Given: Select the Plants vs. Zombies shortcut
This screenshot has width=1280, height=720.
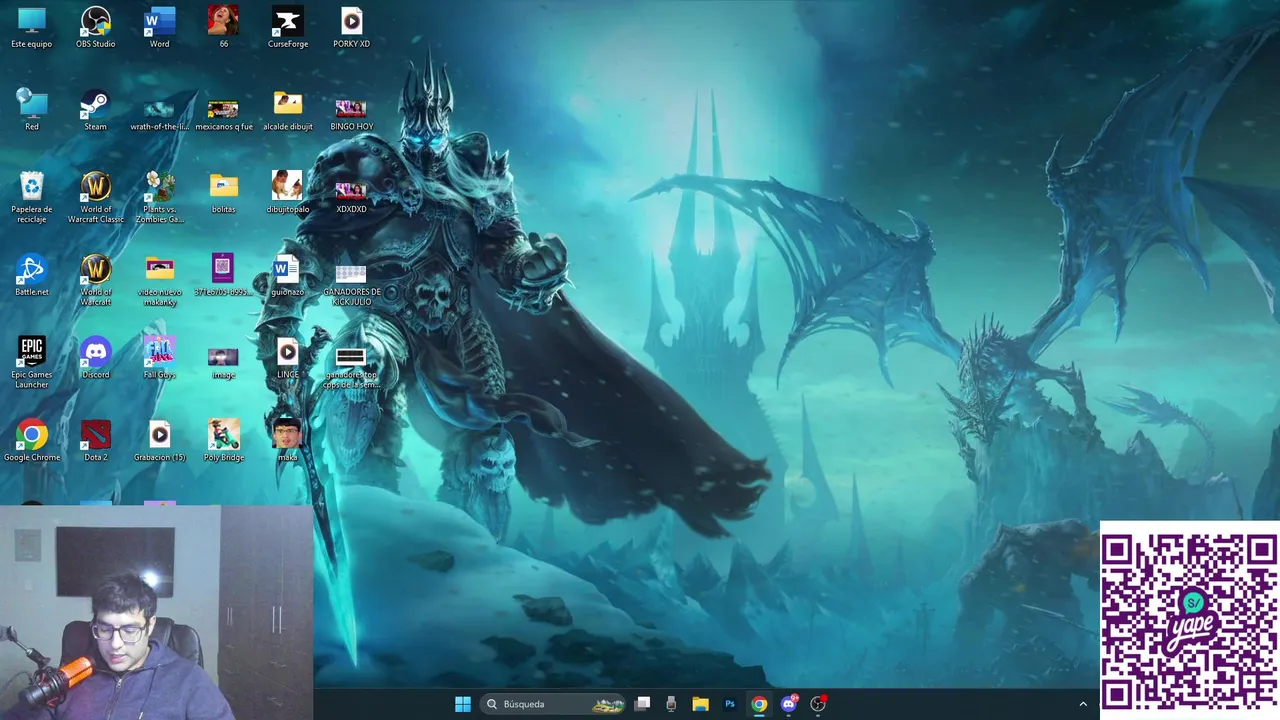Looking at the screenshot, I should coord(159,198).
